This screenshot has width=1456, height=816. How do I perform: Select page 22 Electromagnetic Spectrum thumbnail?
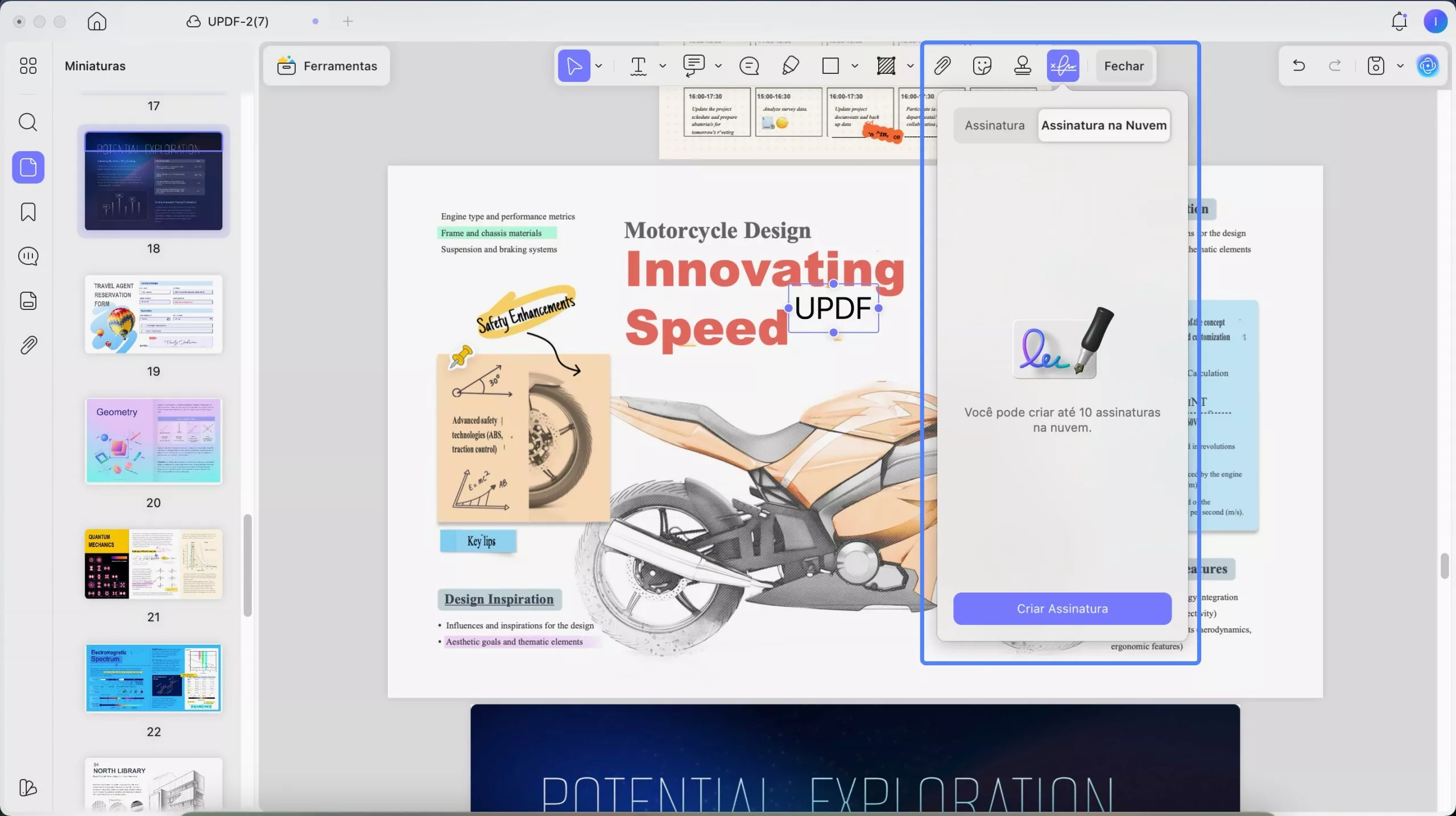coord(154,678)
